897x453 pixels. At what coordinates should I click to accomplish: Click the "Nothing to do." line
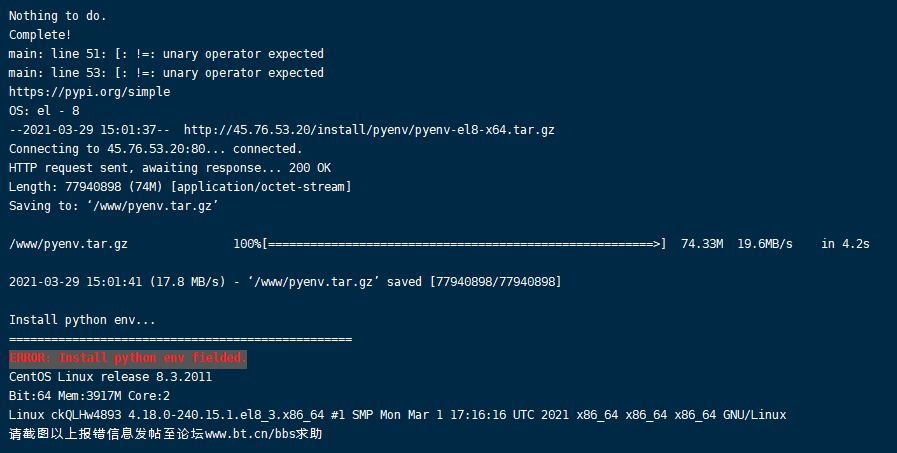click(58, 16)
